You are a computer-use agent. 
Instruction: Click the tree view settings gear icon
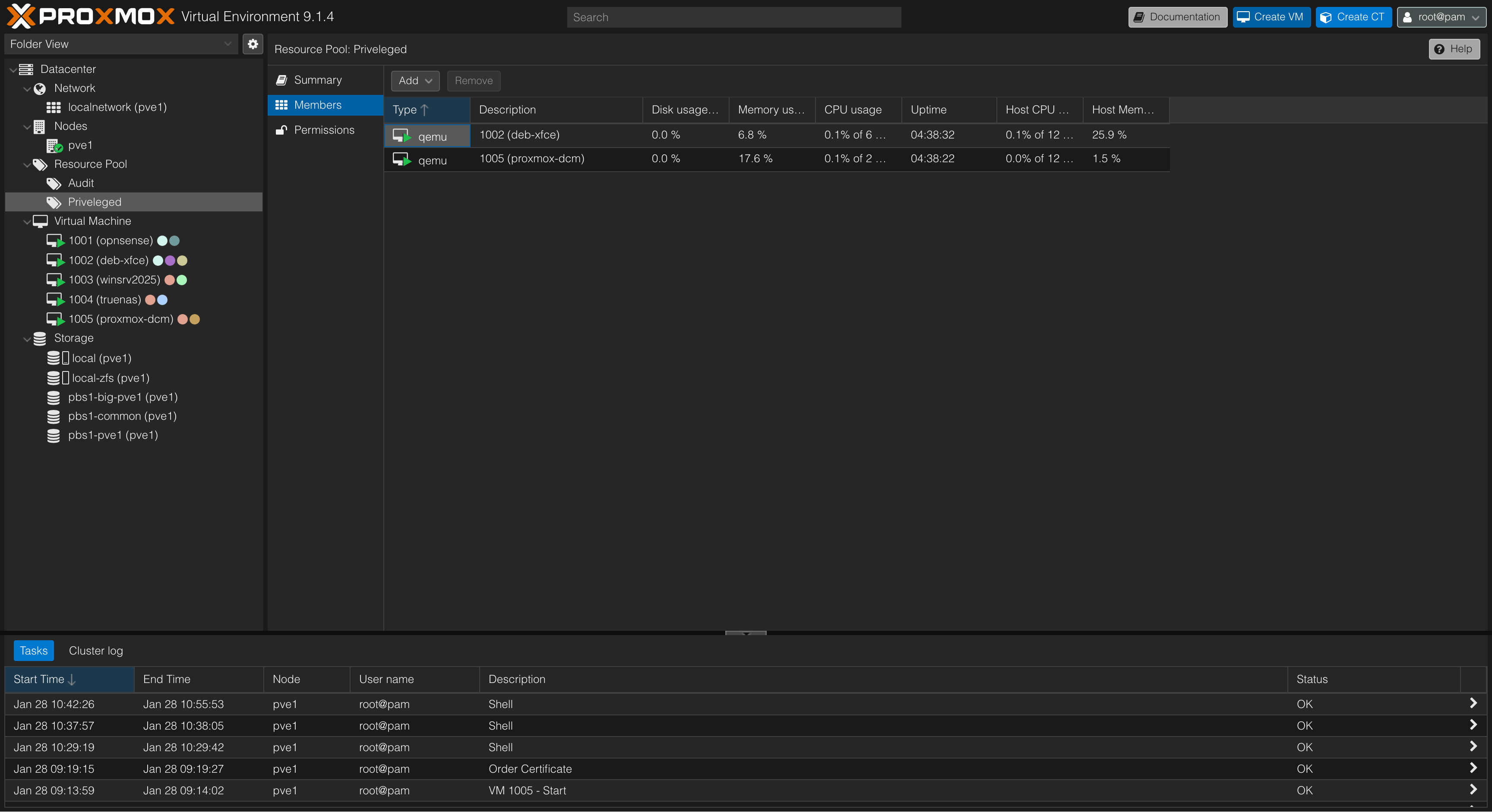coord(253,44)
